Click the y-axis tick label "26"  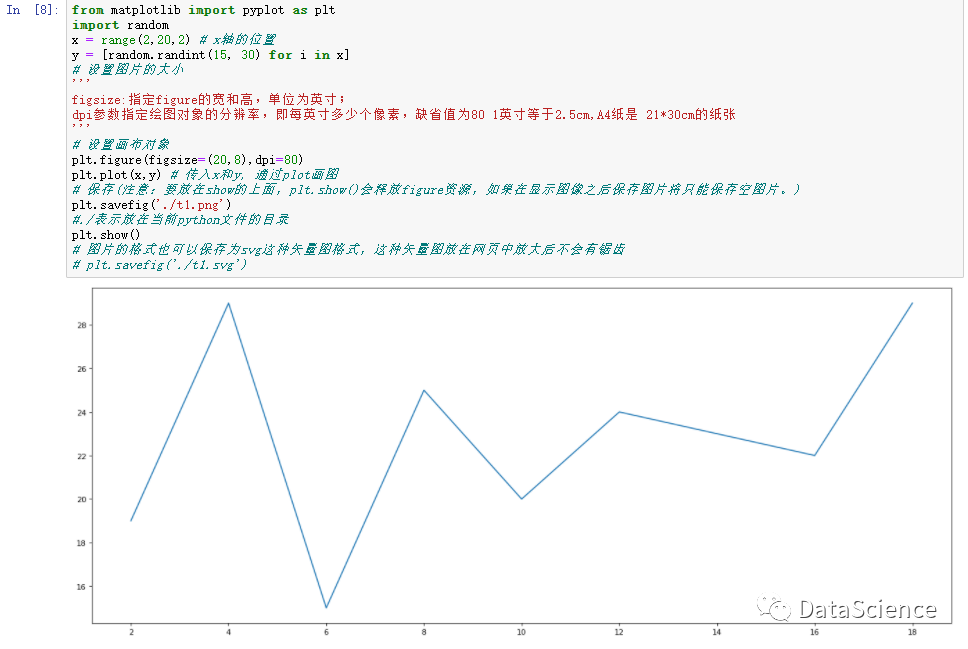click(81, 369)
